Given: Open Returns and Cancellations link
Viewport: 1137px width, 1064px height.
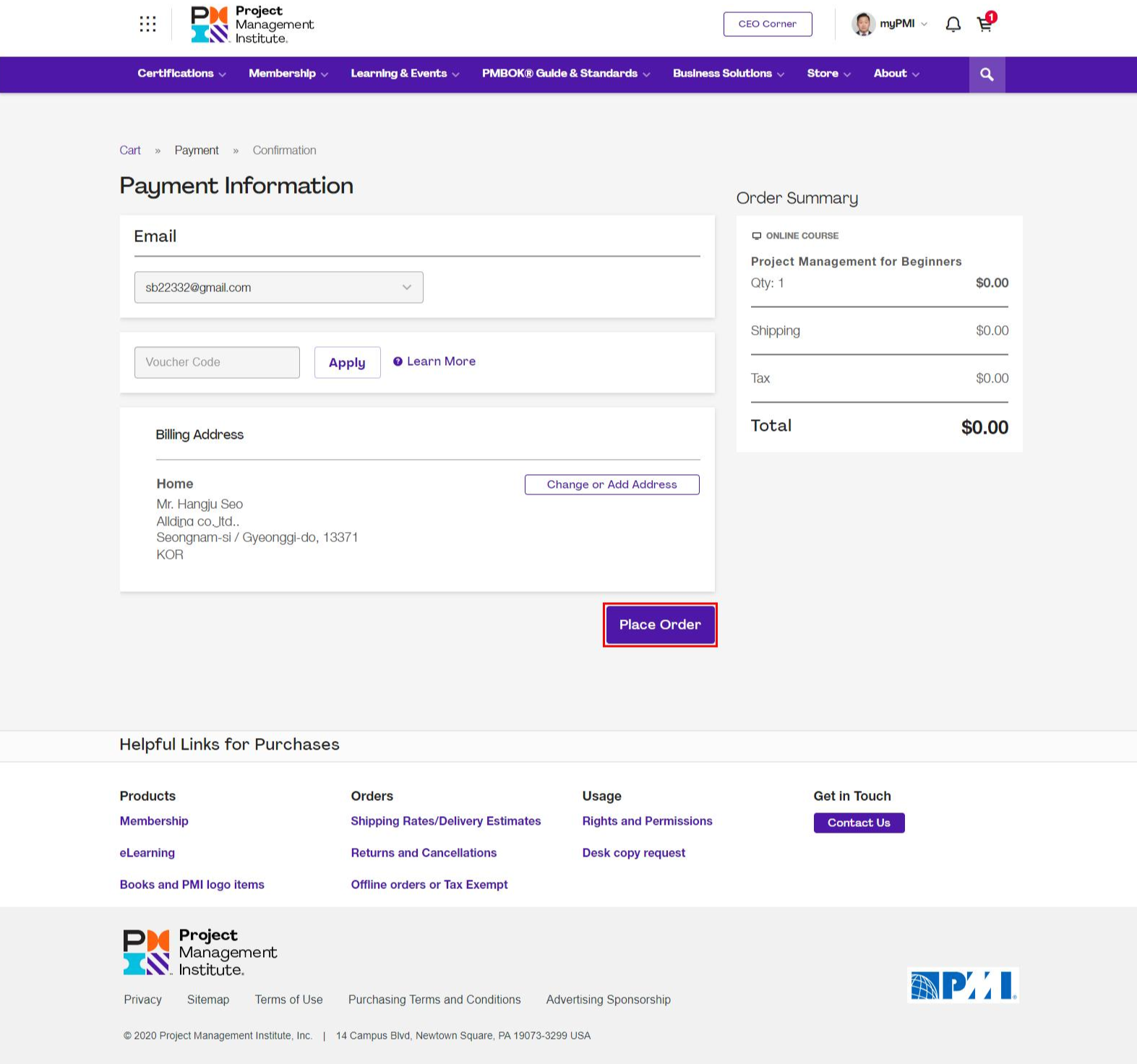Looking at the screenshot, I should point(424,853).
